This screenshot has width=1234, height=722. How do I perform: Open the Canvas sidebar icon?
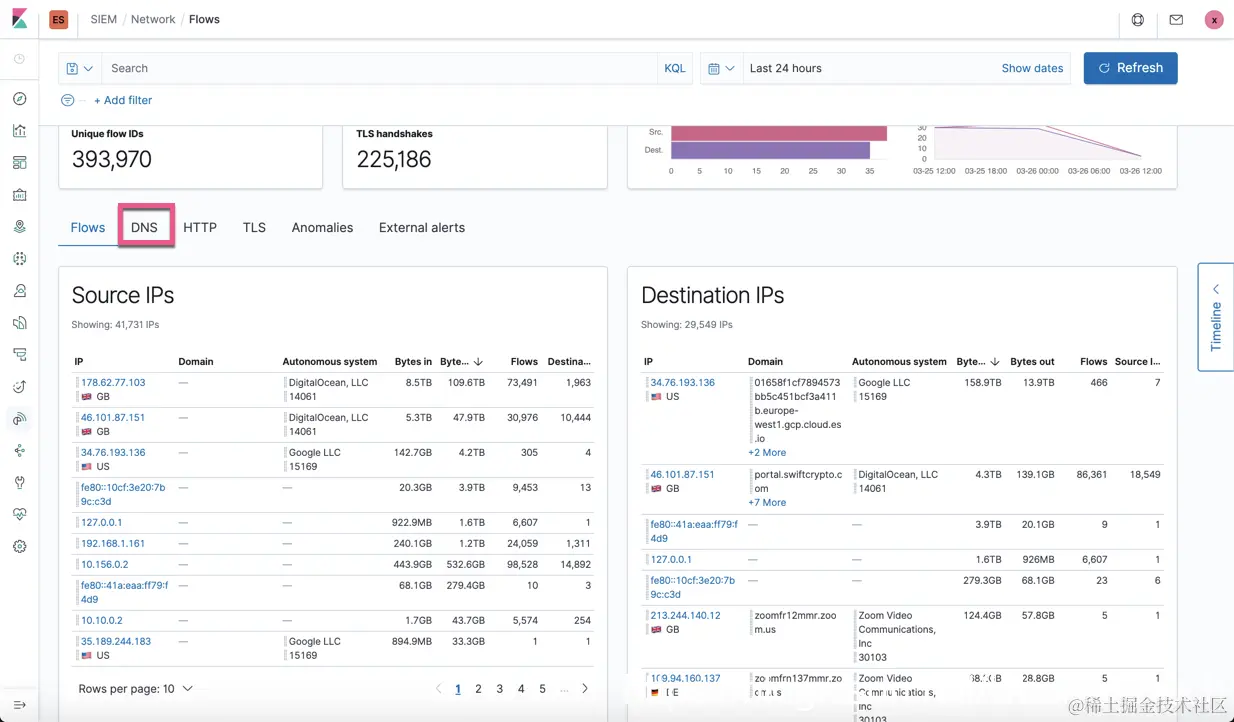[x=19, y=195]
